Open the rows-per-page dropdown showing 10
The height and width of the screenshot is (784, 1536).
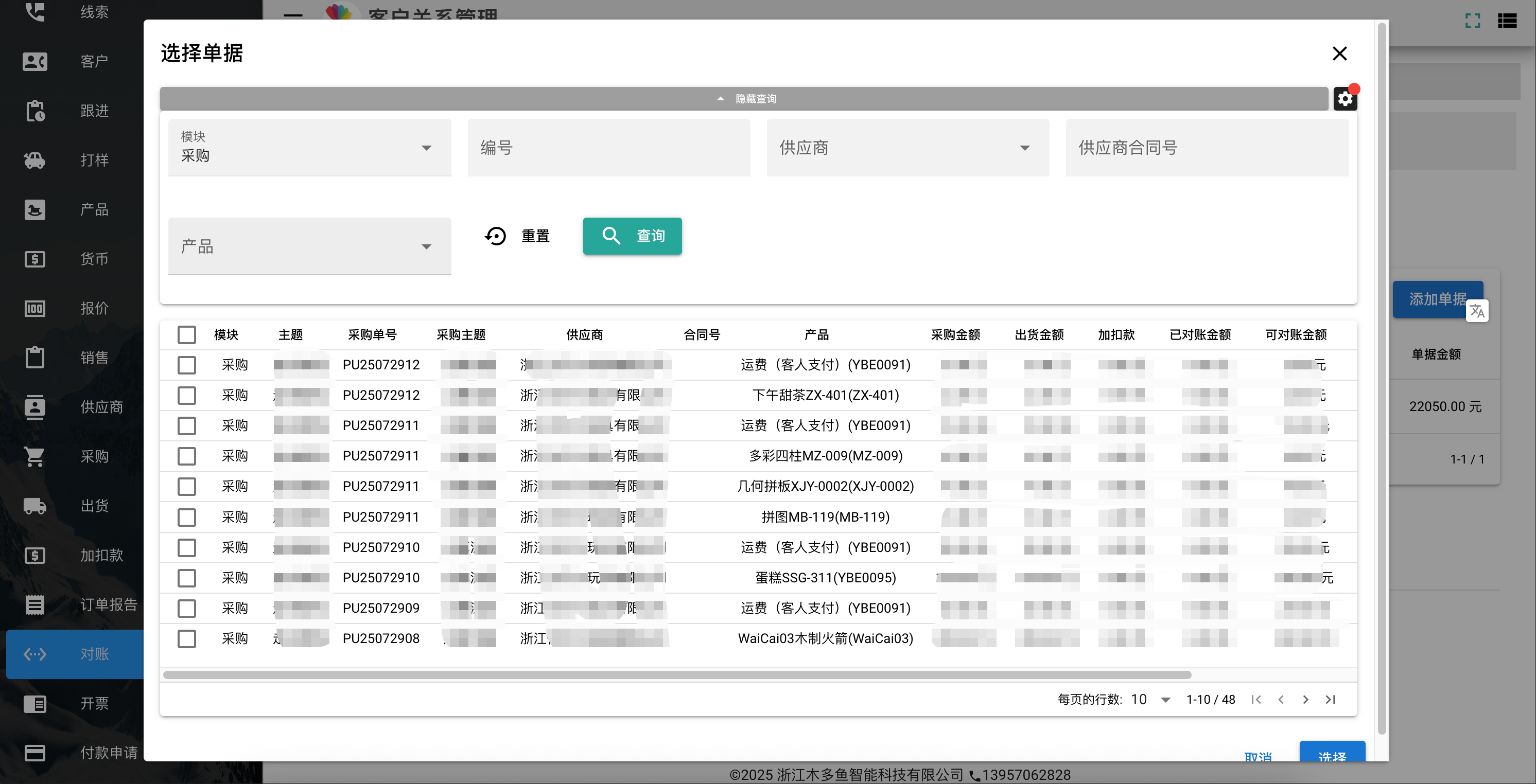(1151, 700)
